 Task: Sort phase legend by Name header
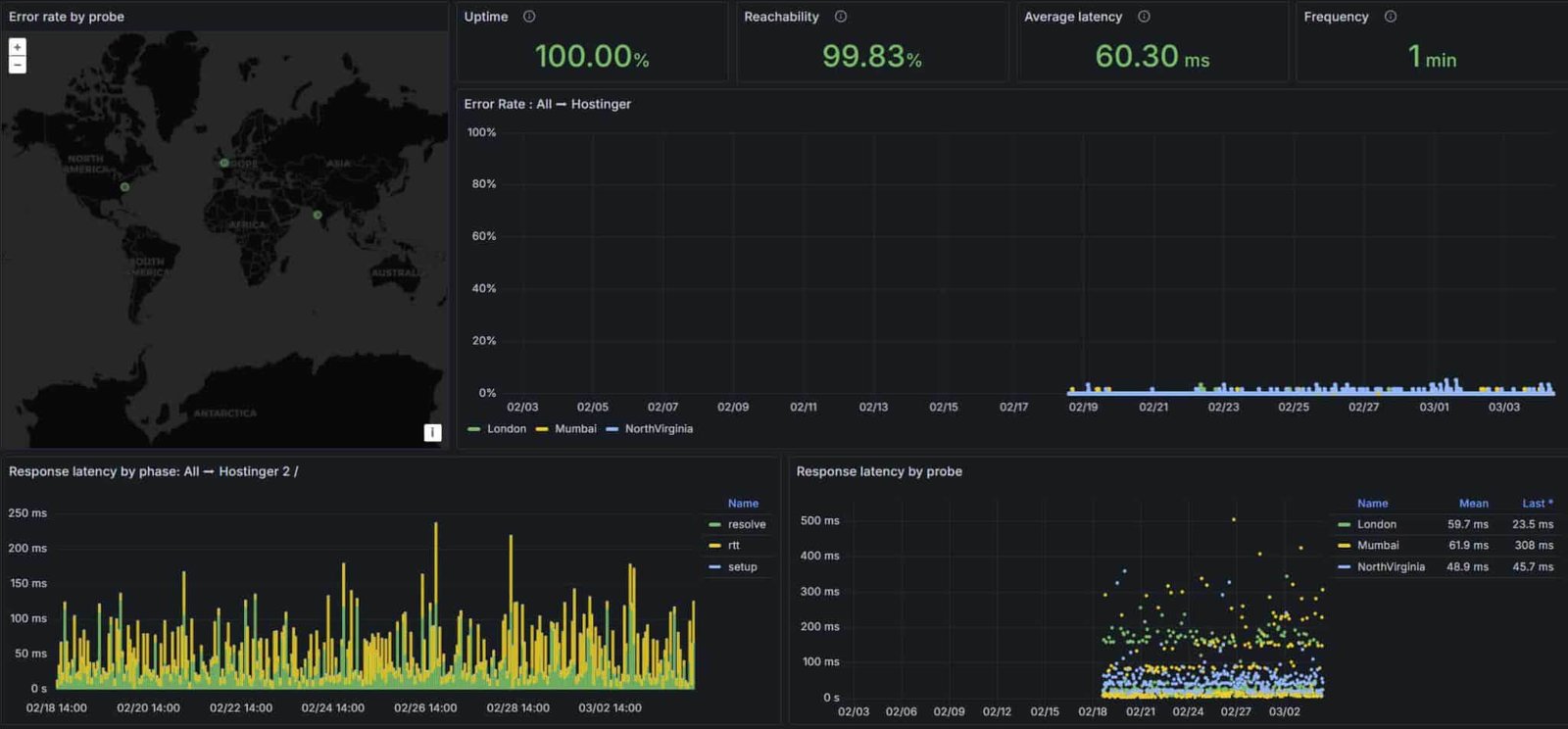coord(743,504)
